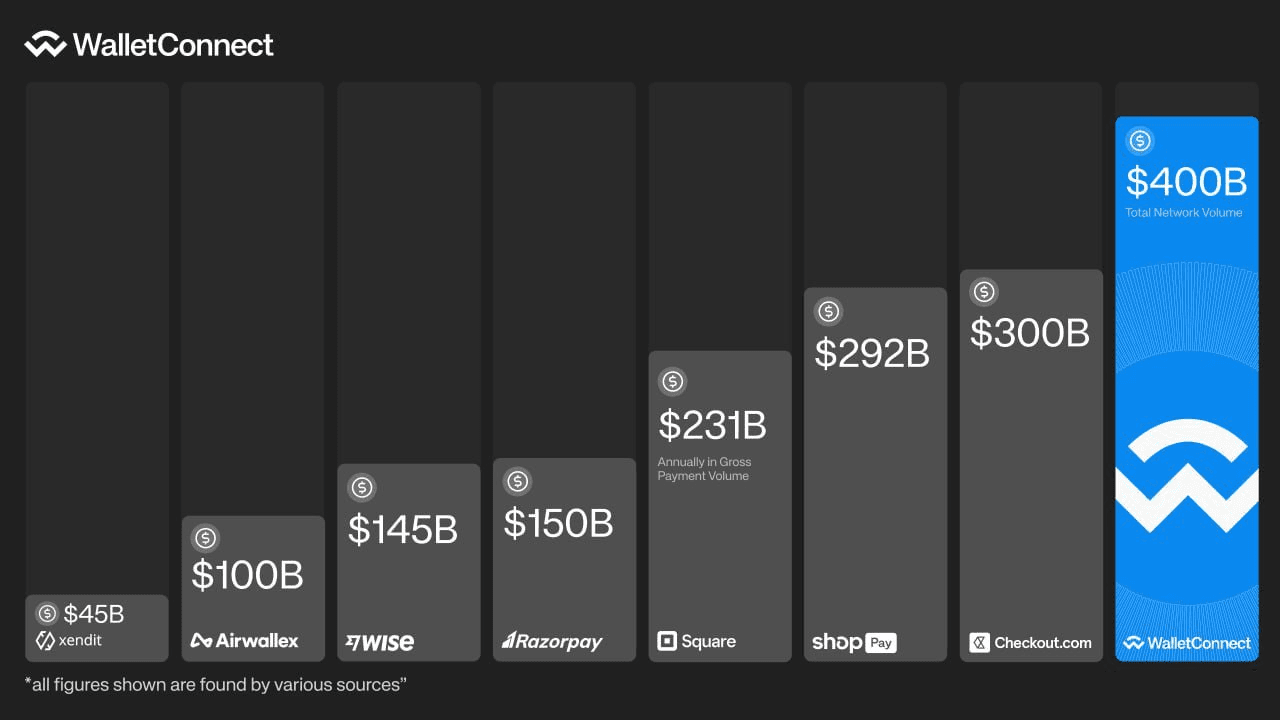The height and width of the screenshot is (720, 1280).
Task: Click the $150B figure in Razorpay bar
Action: tap(558, 523)
